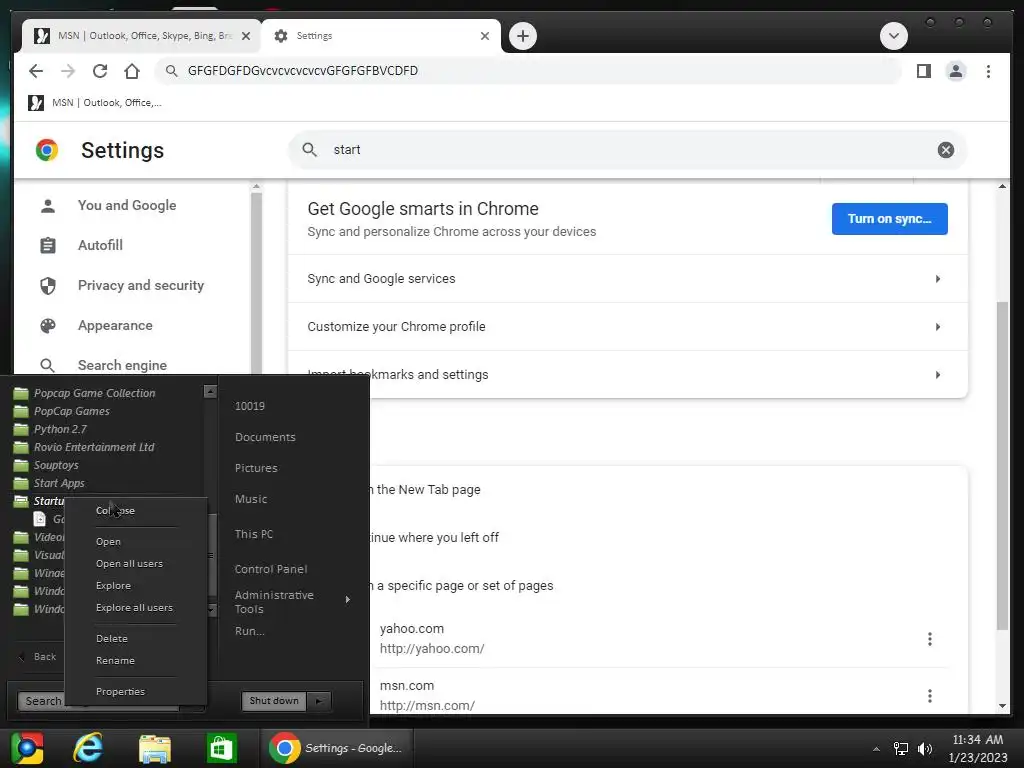The width and height of the screenshot is (1024, 768).
Task: Expand Administrative Tools submenu
Action: coord(293,602)
